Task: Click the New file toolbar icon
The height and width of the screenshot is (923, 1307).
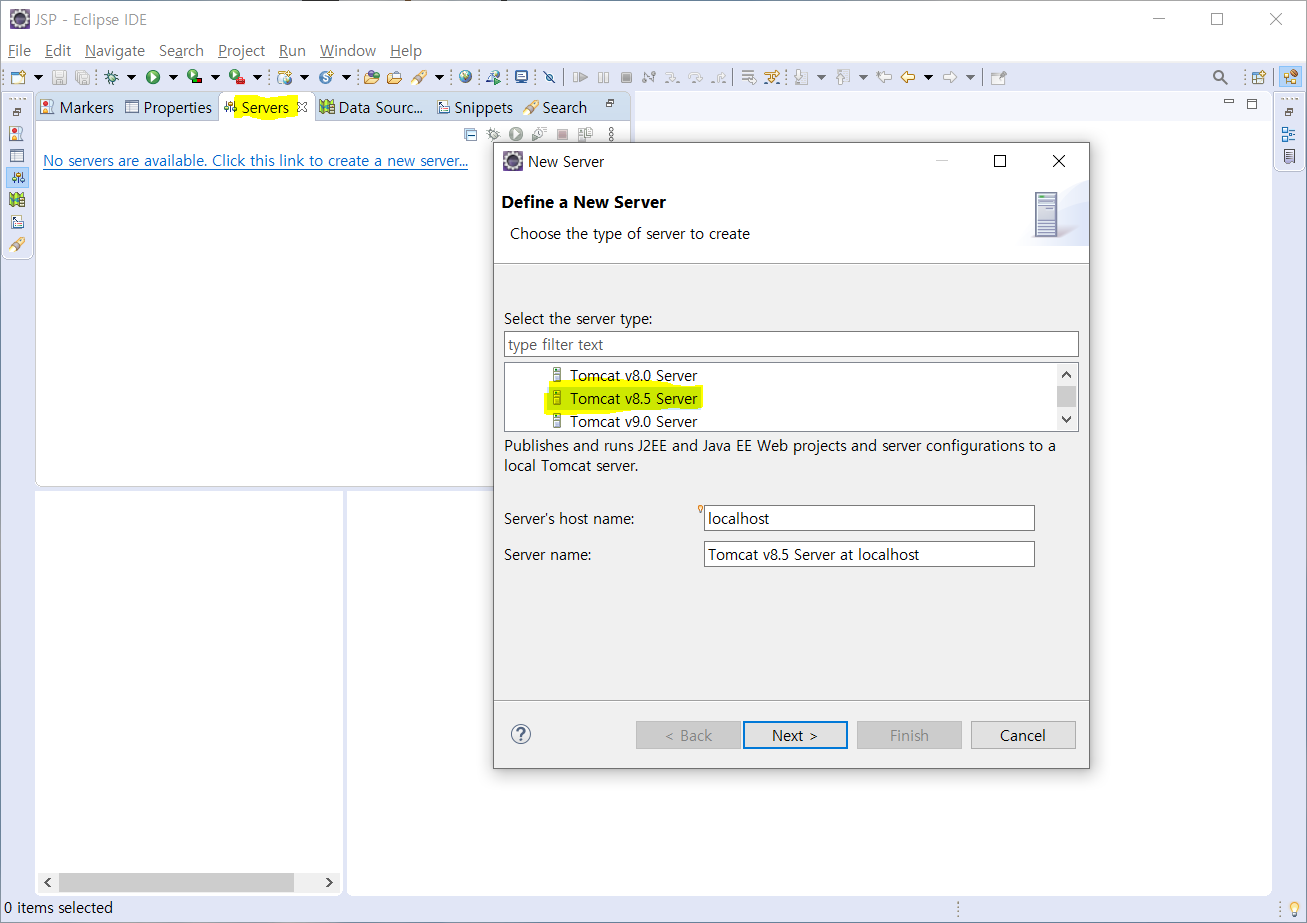Action: (18, 77)
